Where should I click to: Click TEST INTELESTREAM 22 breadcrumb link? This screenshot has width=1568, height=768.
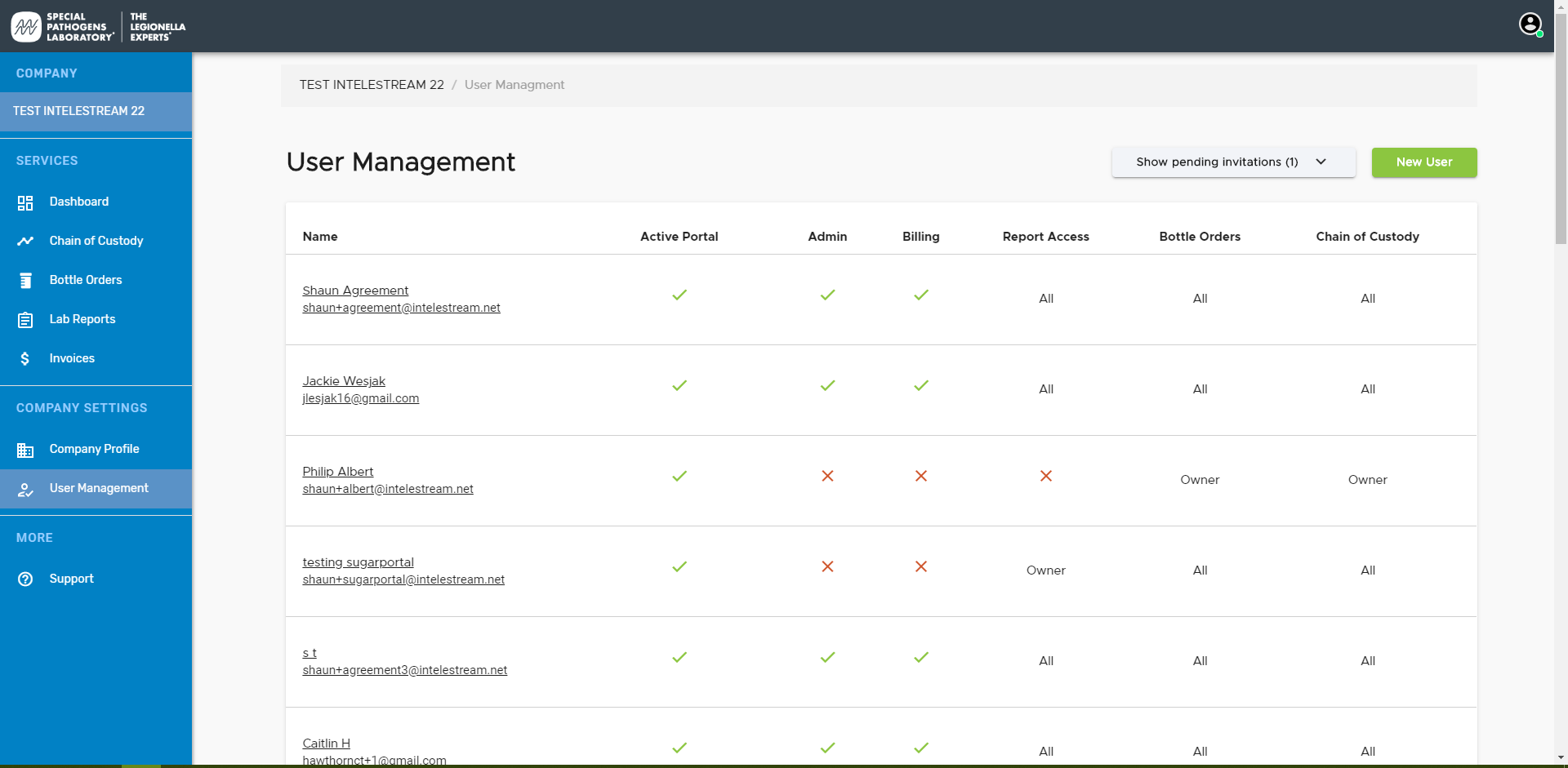pos(372,85)
